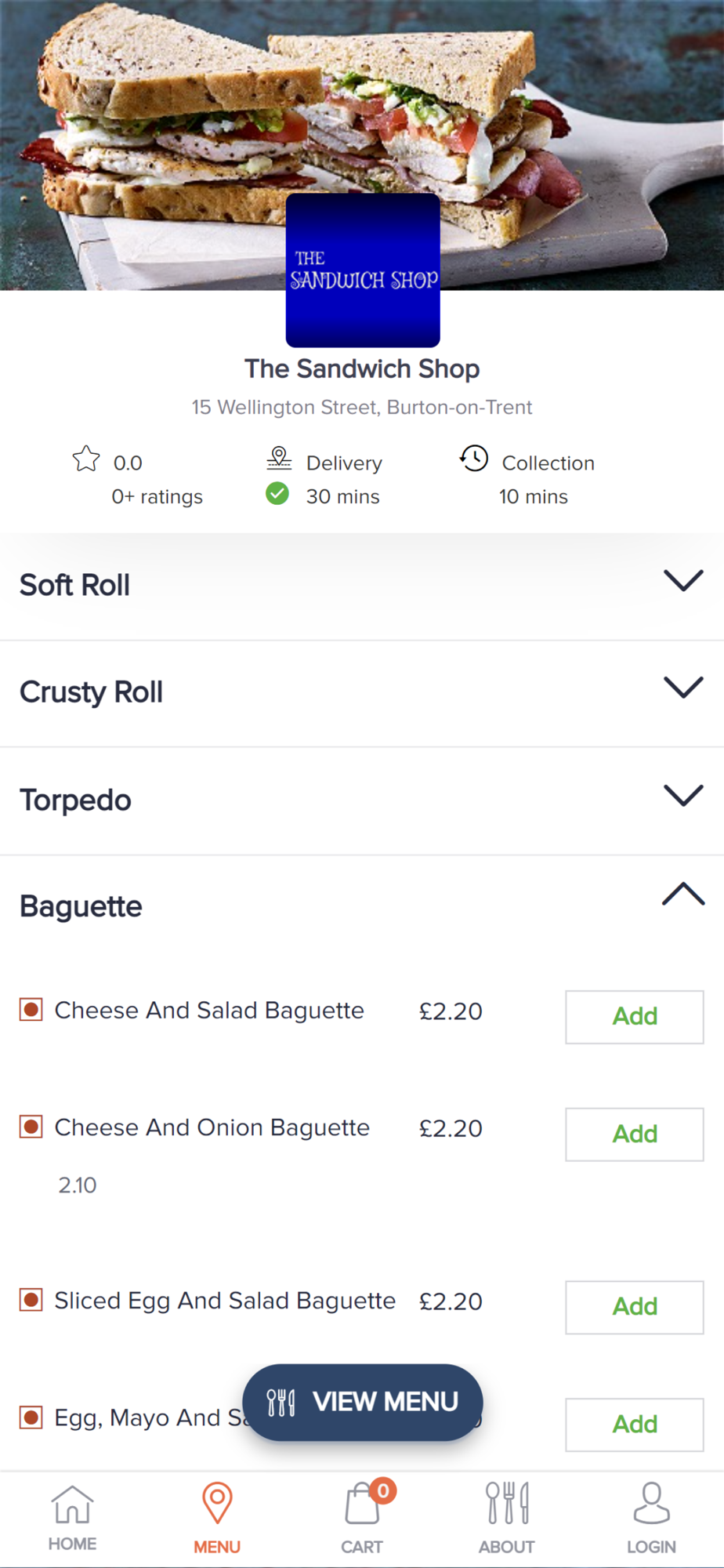Click the collection clock icon
Screen dimensions: 724x1568
click(474, 459)
